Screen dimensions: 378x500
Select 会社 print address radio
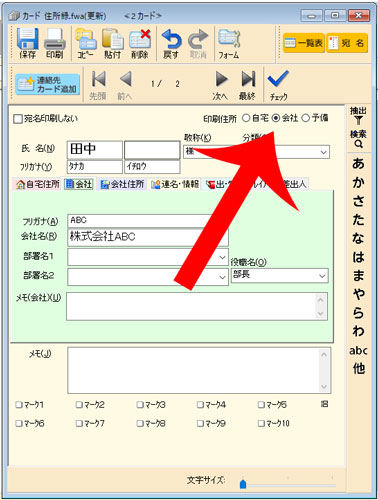tap(276, 118)
